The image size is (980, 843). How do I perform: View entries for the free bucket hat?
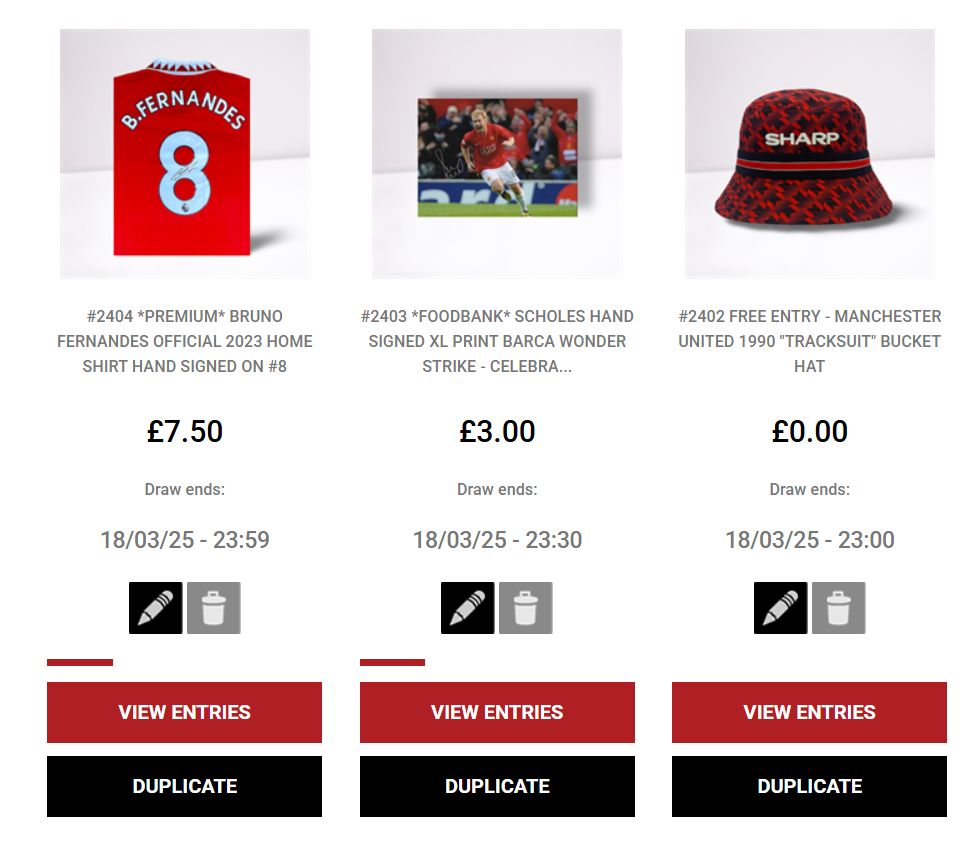coord(809,712)
